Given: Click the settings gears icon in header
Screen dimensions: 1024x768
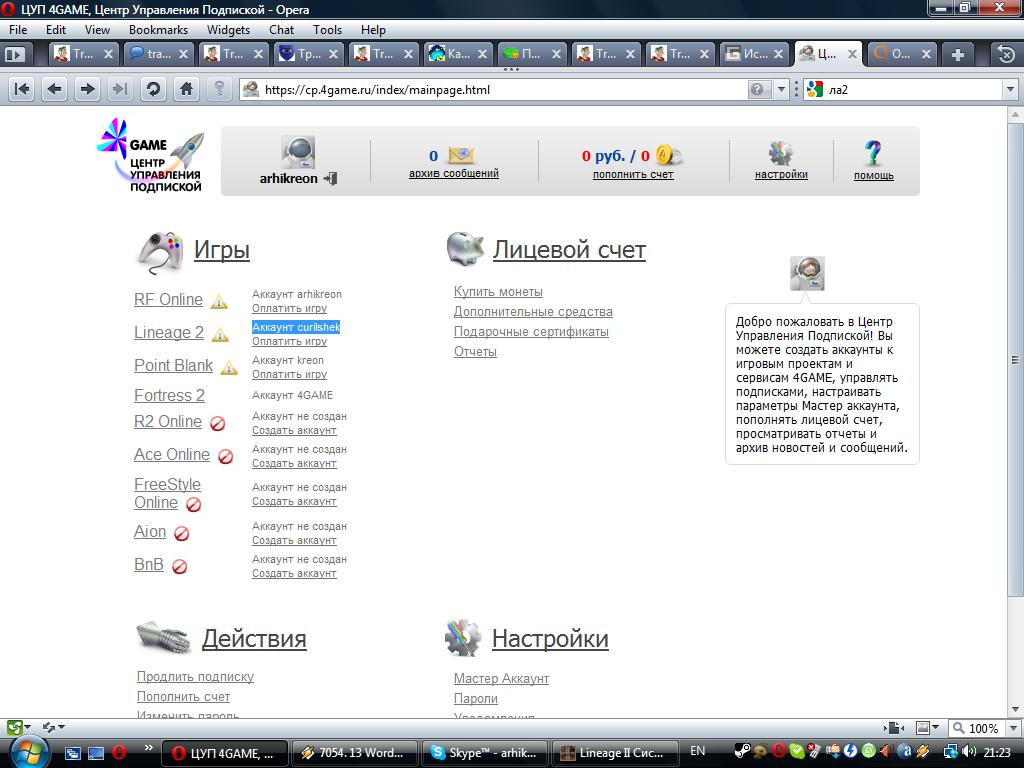Looking at the screenshot, I should tap(780, 153).
